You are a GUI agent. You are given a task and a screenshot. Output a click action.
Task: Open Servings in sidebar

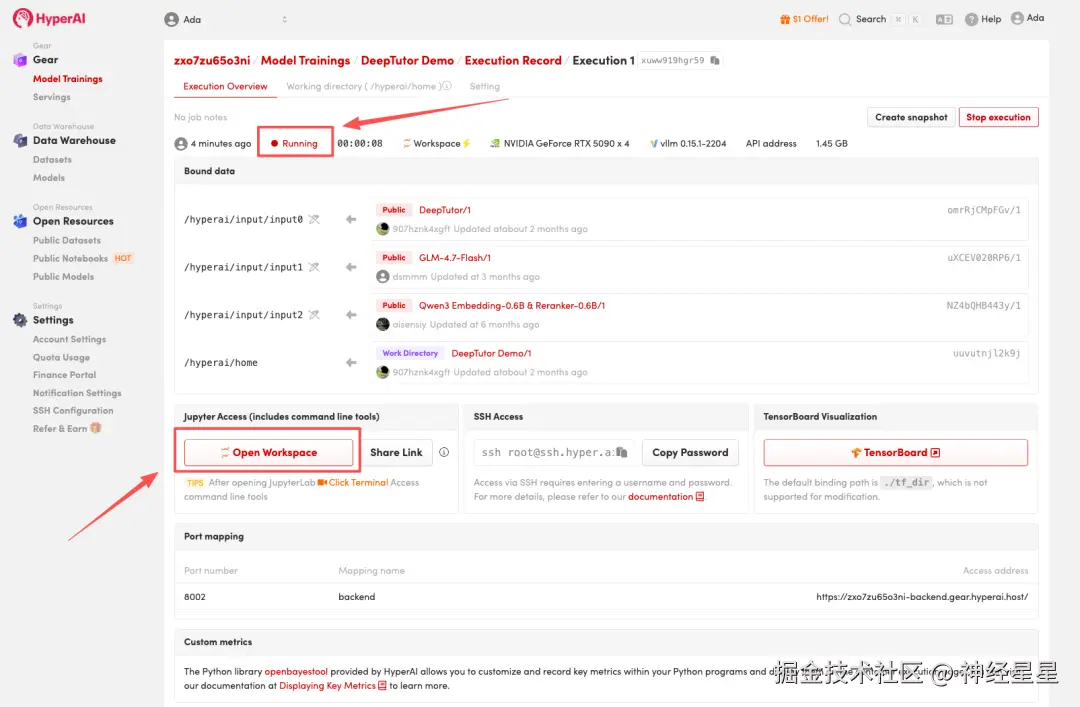point(52,97)
